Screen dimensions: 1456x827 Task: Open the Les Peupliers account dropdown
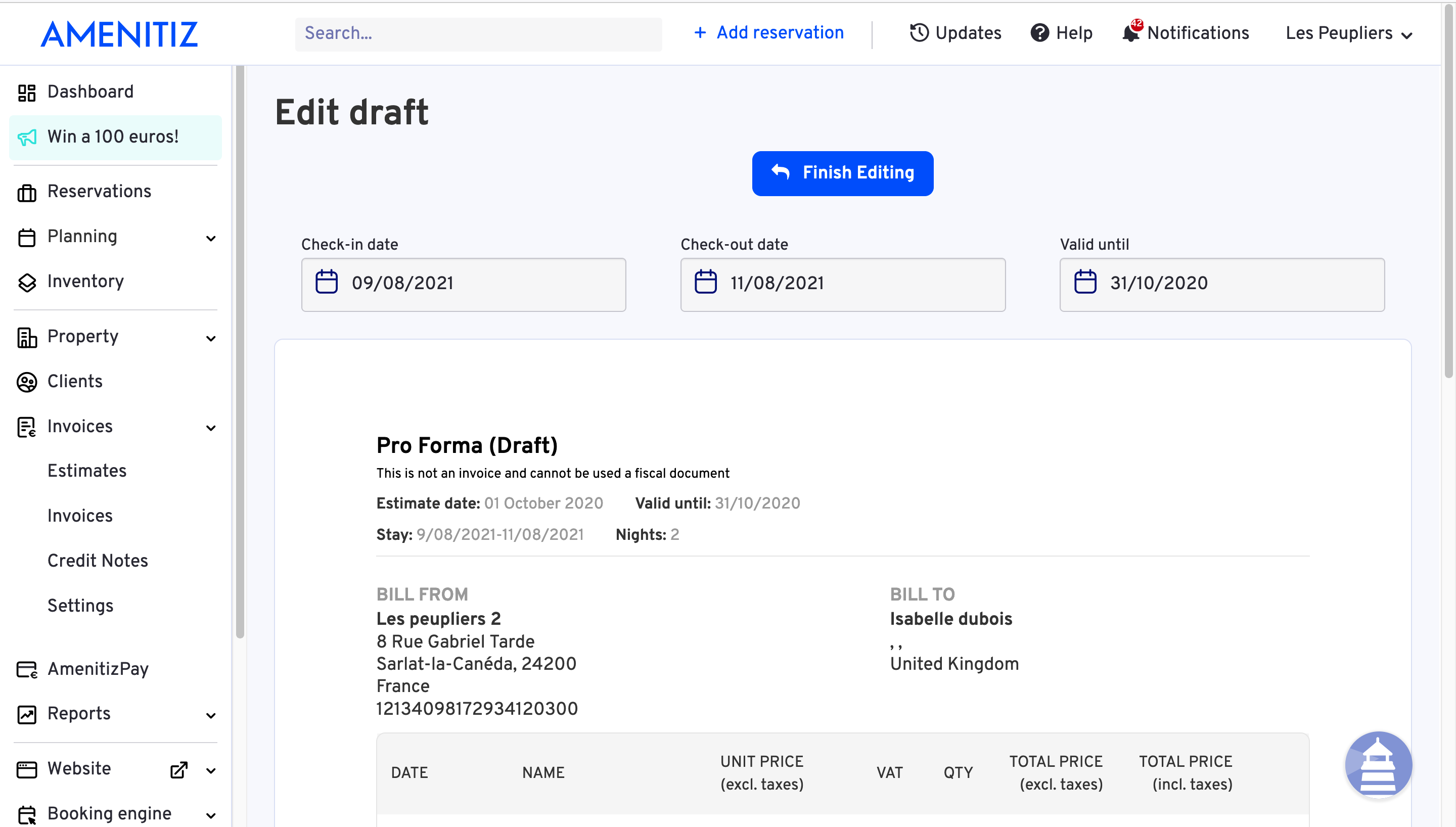pos(1349,33)
